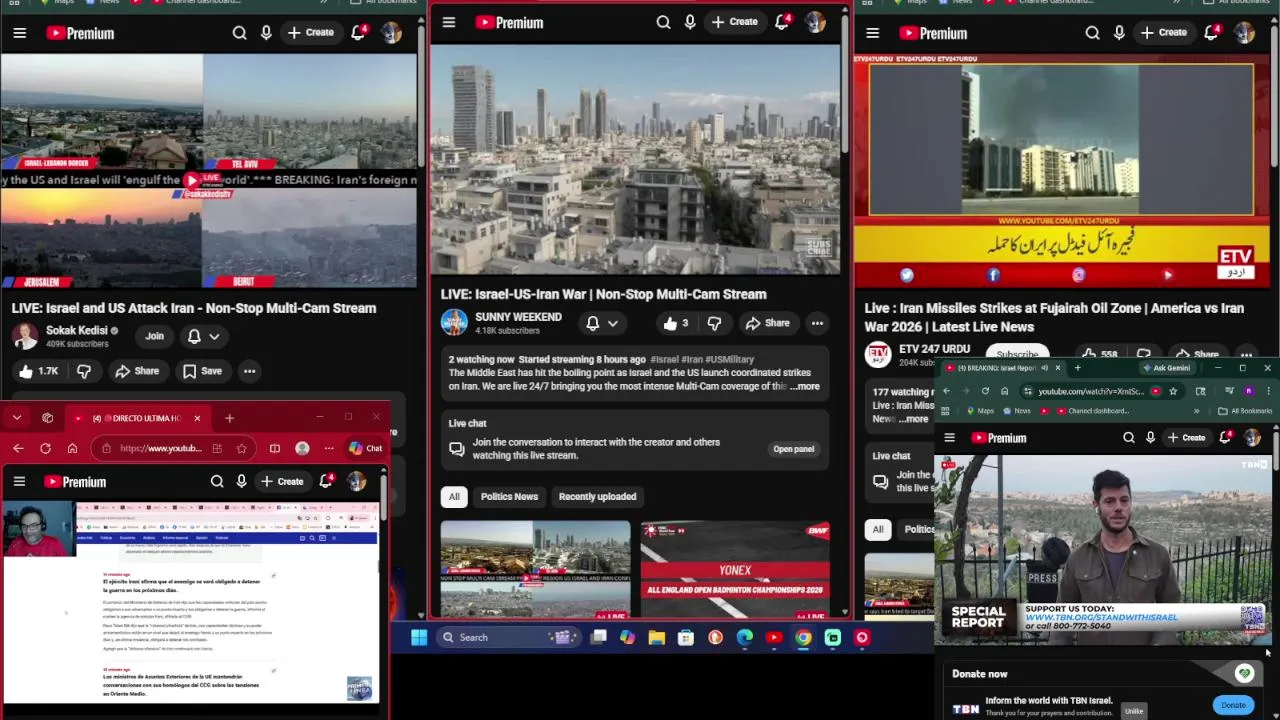Click Edge back arrow in DIRECTO ULTIMA window
Screen dimensions: 1280x720
coord(18,448)
